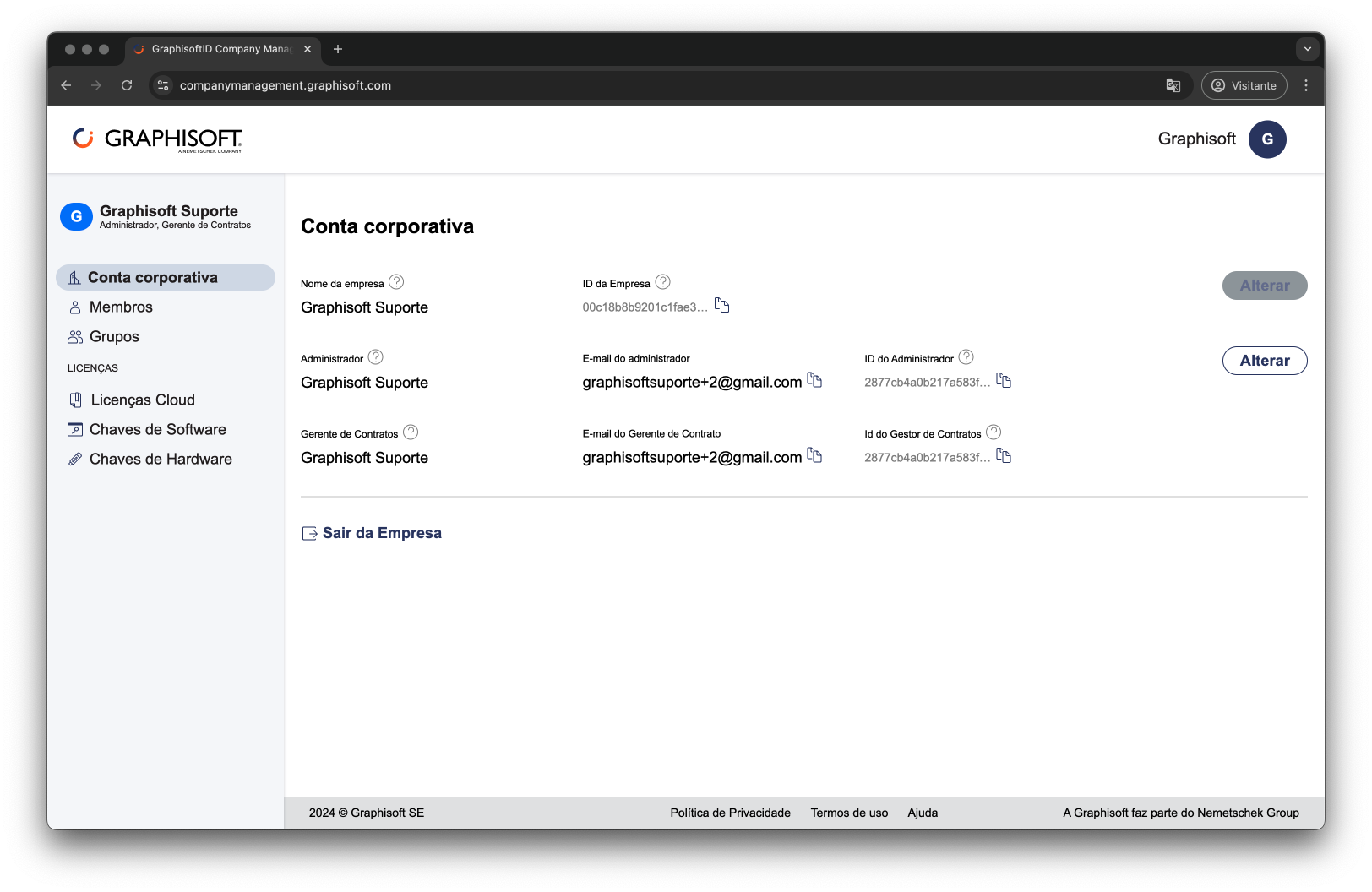
Task: Go back in browser history
Action: click(x=66, y=85)
